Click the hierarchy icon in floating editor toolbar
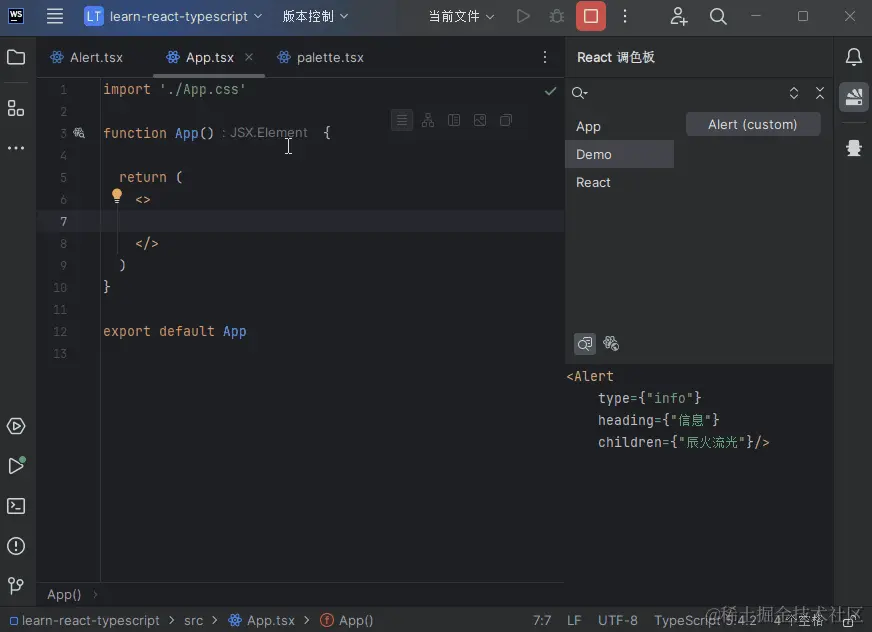Screen dimensions: 872x632 point(428,120)
